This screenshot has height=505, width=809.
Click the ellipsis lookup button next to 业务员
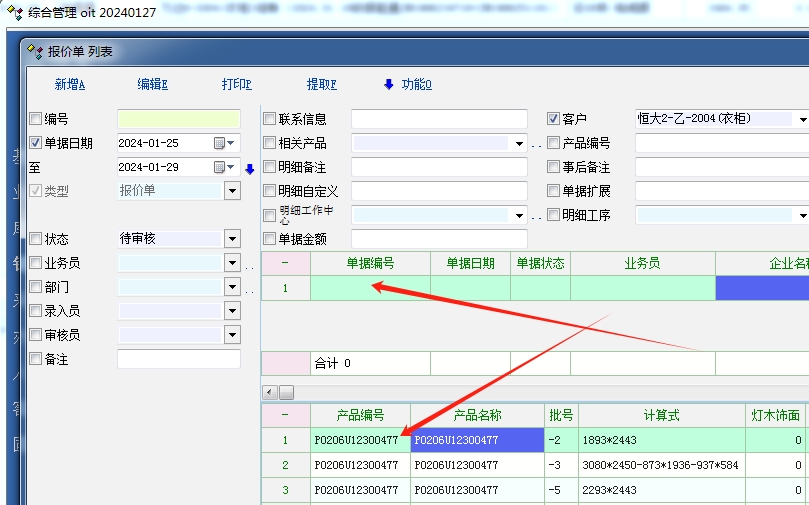[250, 264]
